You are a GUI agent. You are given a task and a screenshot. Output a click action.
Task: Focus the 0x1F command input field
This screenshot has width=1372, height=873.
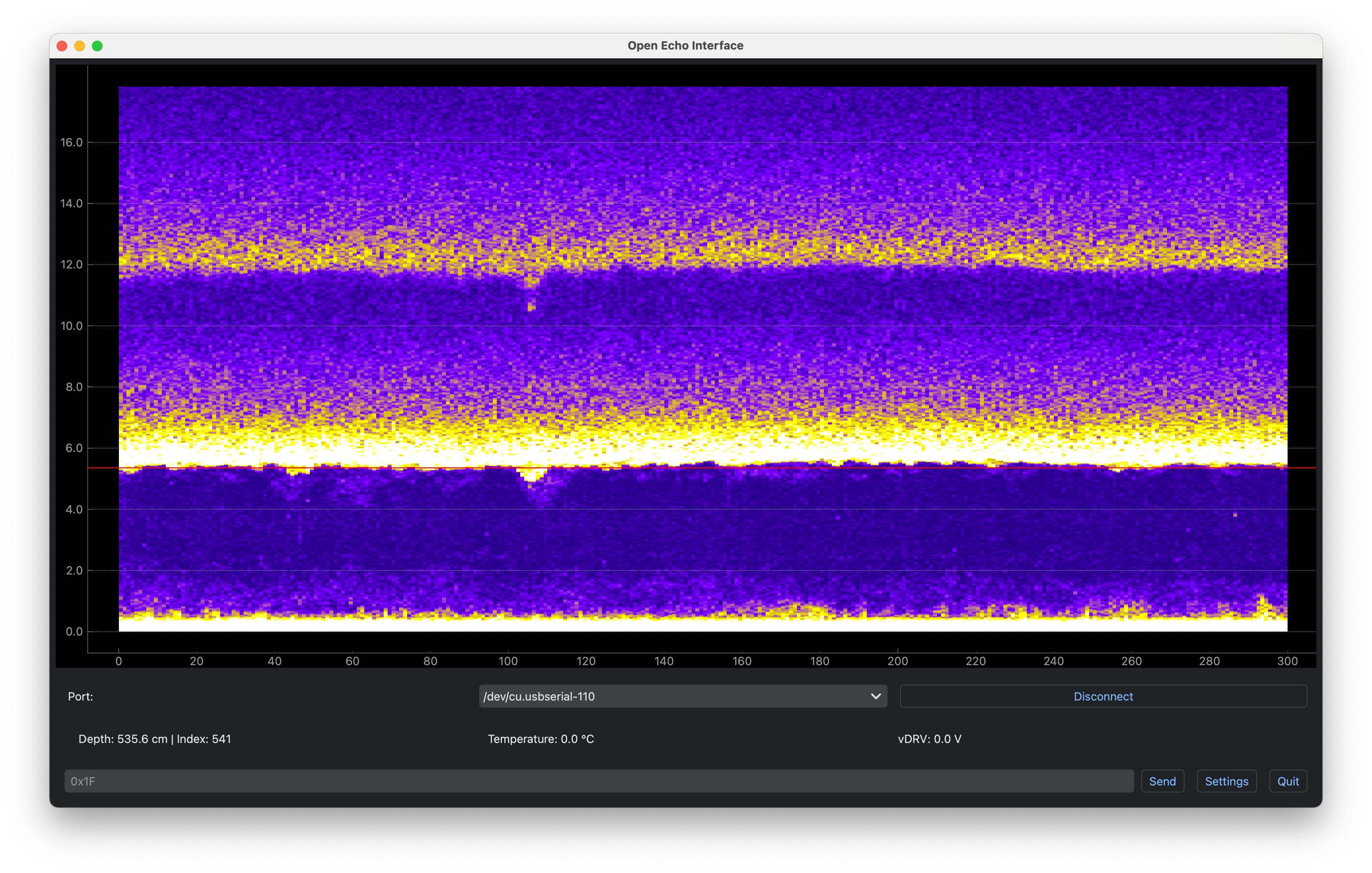598,781
